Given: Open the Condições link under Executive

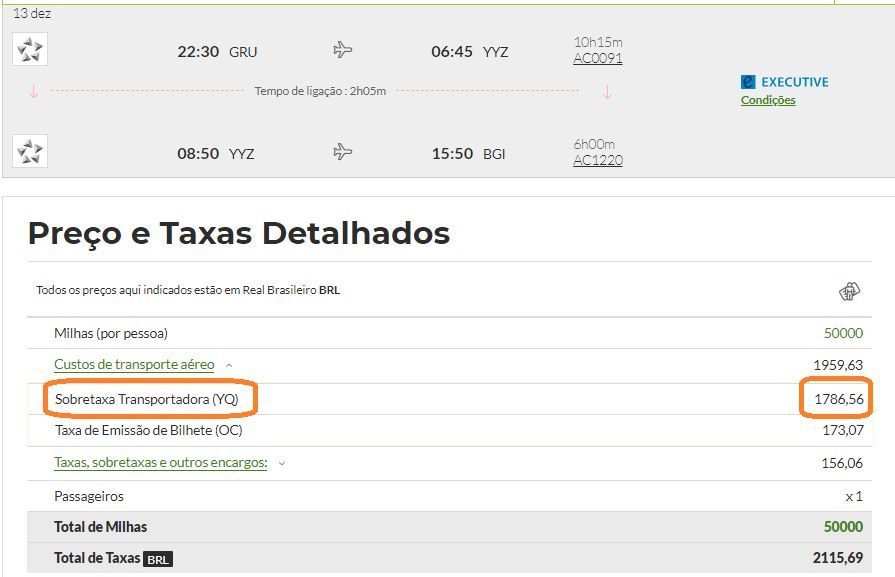Looking at the screenshot, I should (768, 100).
